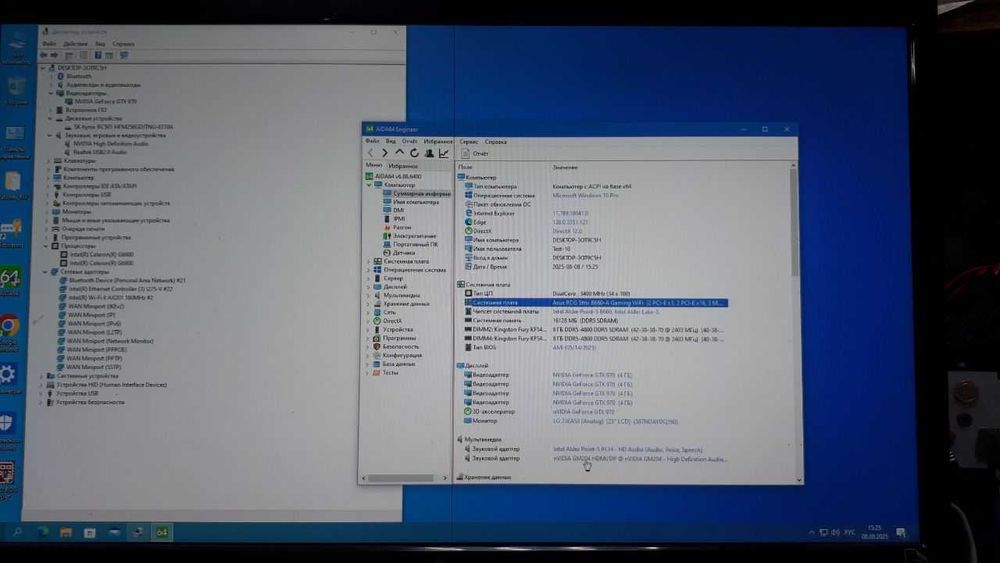Open Справка menu in AIDA64
The width and height of the screenshot is (1000, 563).
[x=496, y=142]
